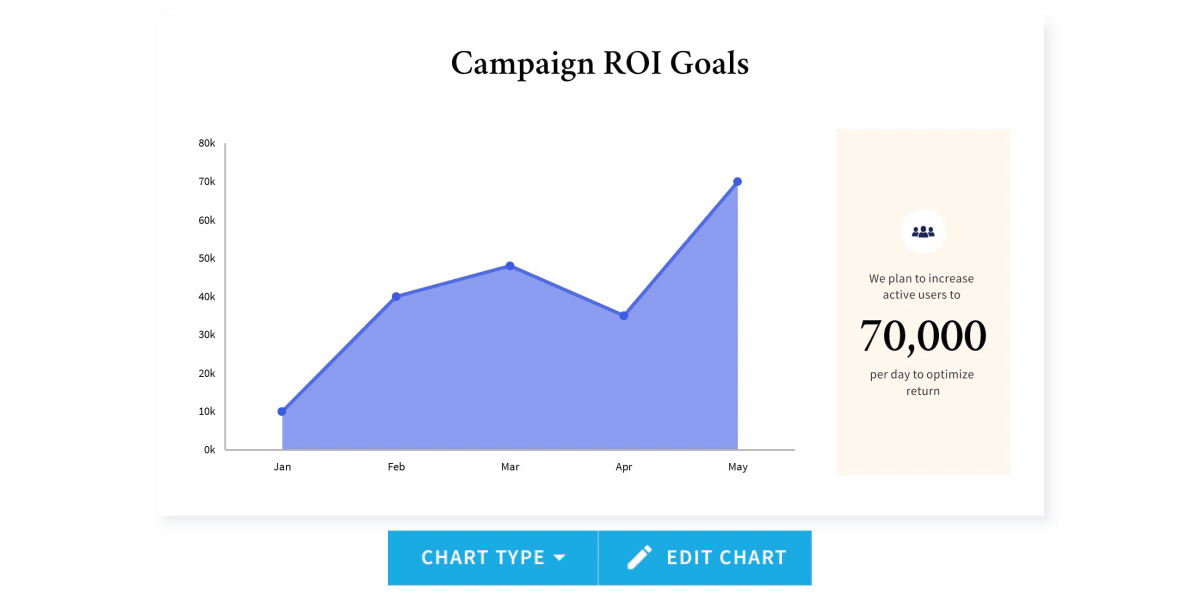Select "We plan to increase active users" text
This screenshot has width=1200, height=600.
[921, 287]
